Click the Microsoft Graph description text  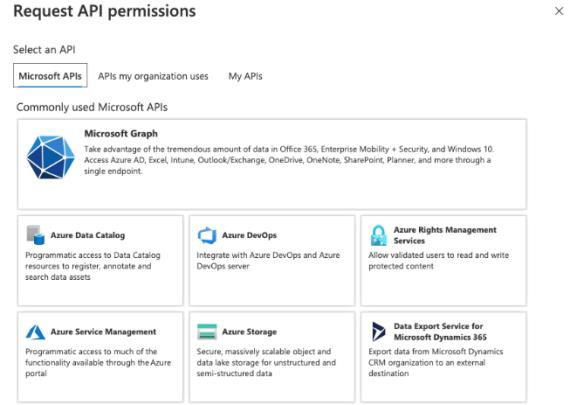(x=289, y=160)
